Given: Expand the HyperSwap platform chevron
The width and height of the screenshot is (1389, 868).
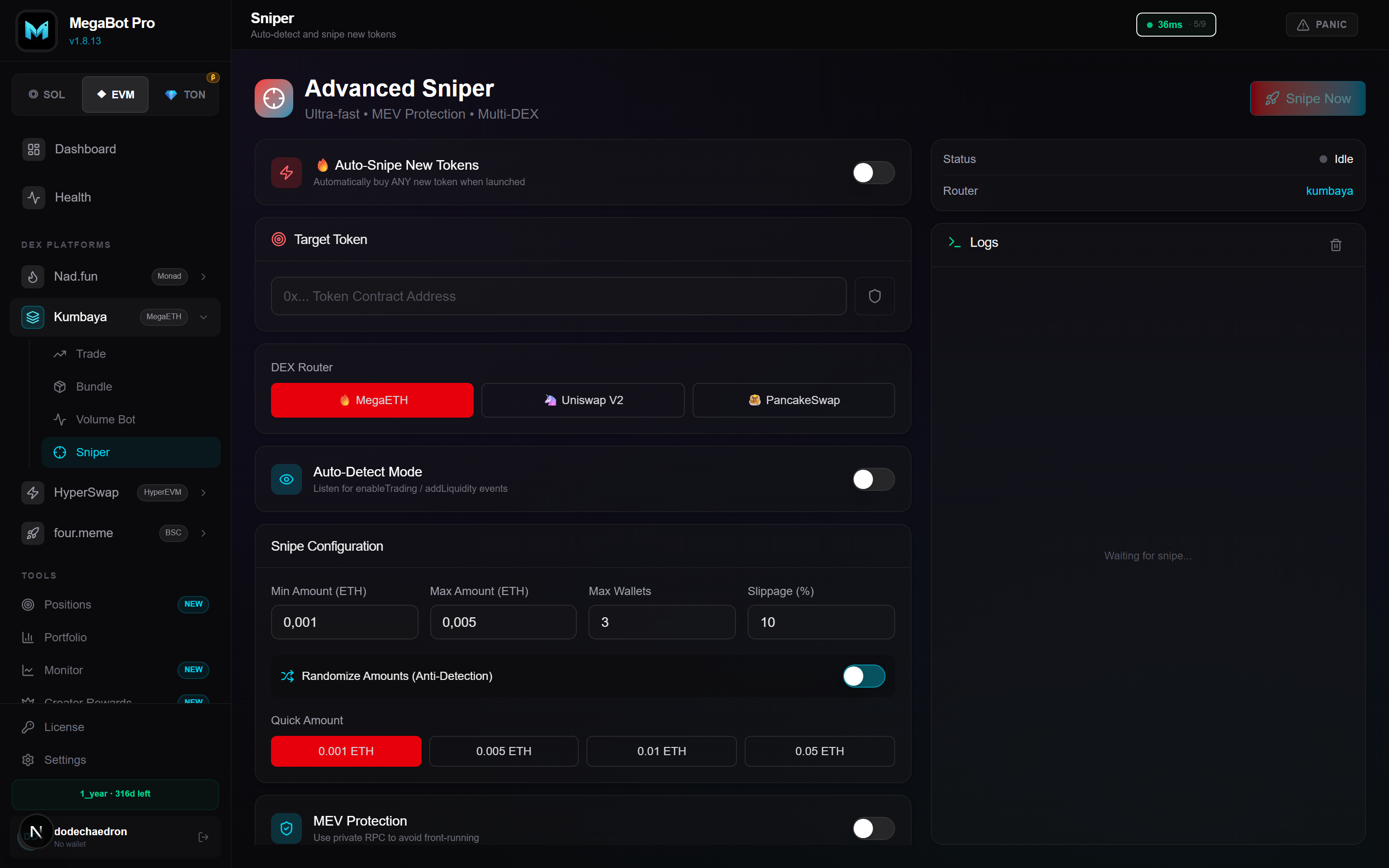Looking at the screenshot, I should coord(204,492).
